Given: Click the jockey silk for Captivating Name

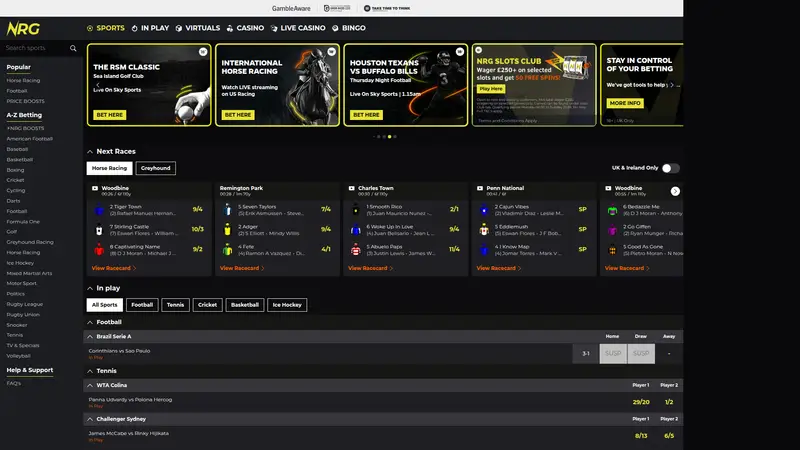Looking at the screenshot, I should (99, 249).
